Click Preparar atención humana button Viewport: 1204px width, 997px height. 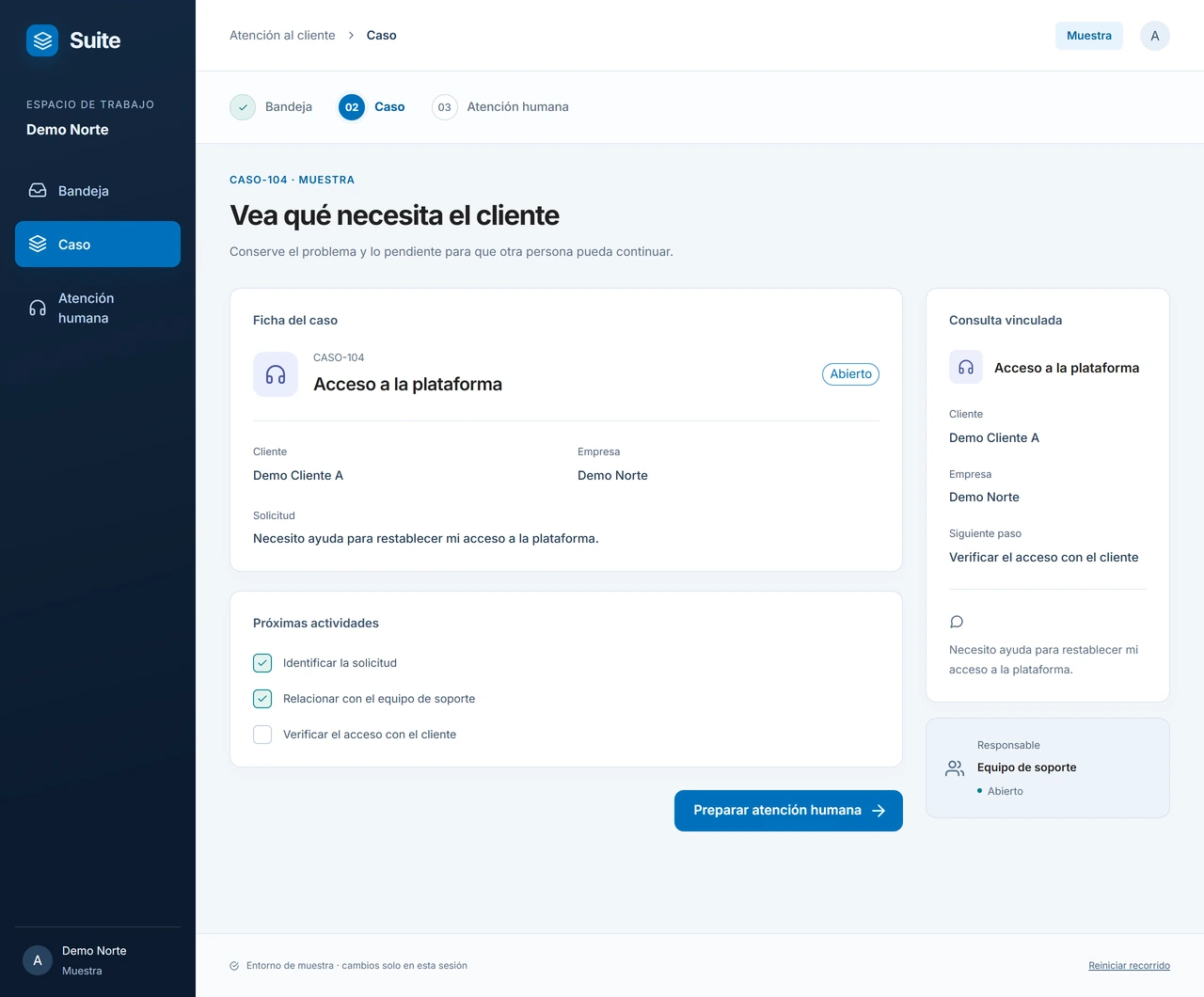point(788,811)
